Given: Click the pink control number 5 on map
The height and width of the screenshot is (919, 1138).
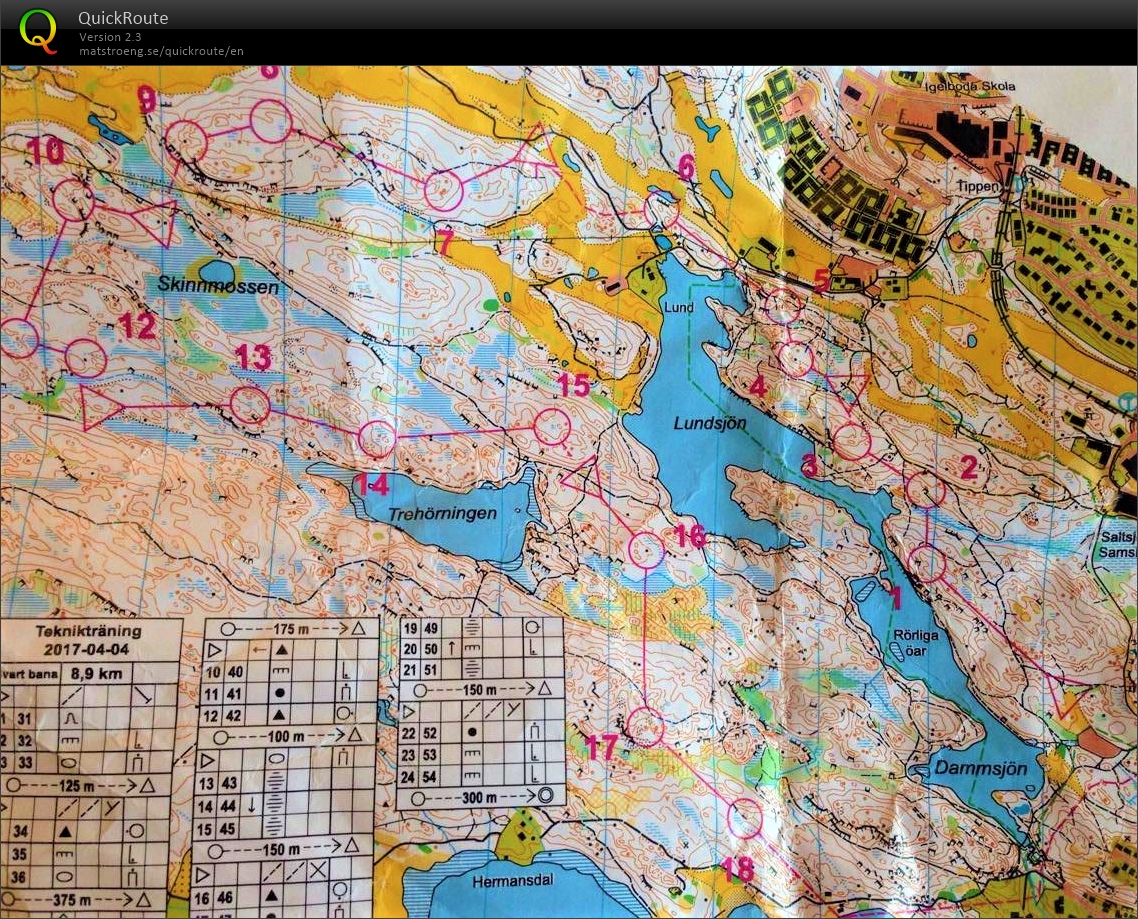Looking at the screenshot, I should click(822, 280).
